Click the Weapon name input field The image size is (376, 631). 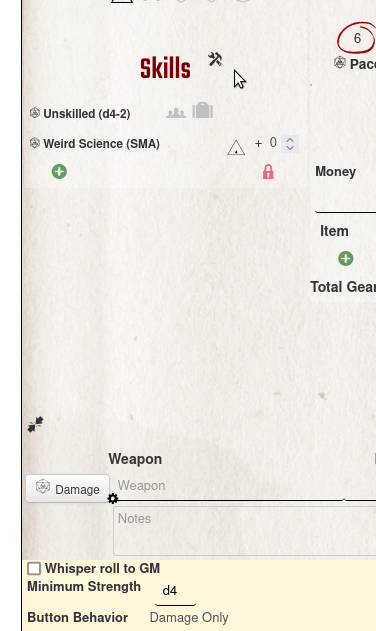click(245, 486)
